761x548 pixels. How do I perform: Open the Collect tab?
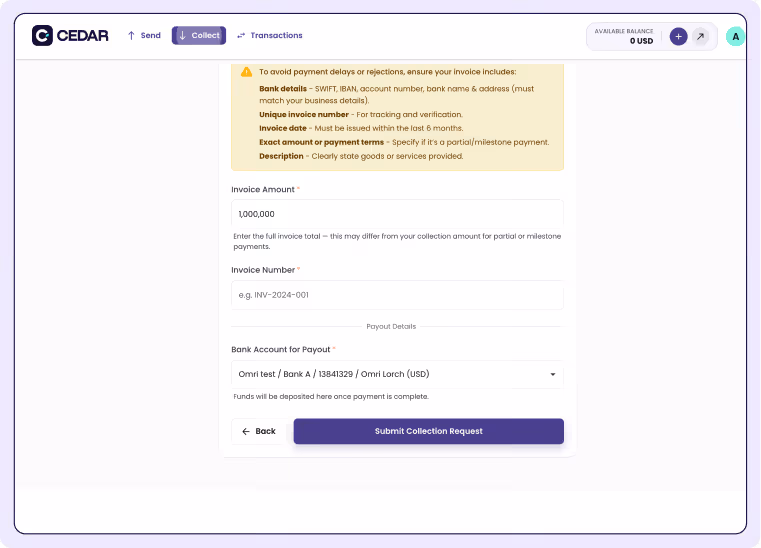click(x=199, y=35)
